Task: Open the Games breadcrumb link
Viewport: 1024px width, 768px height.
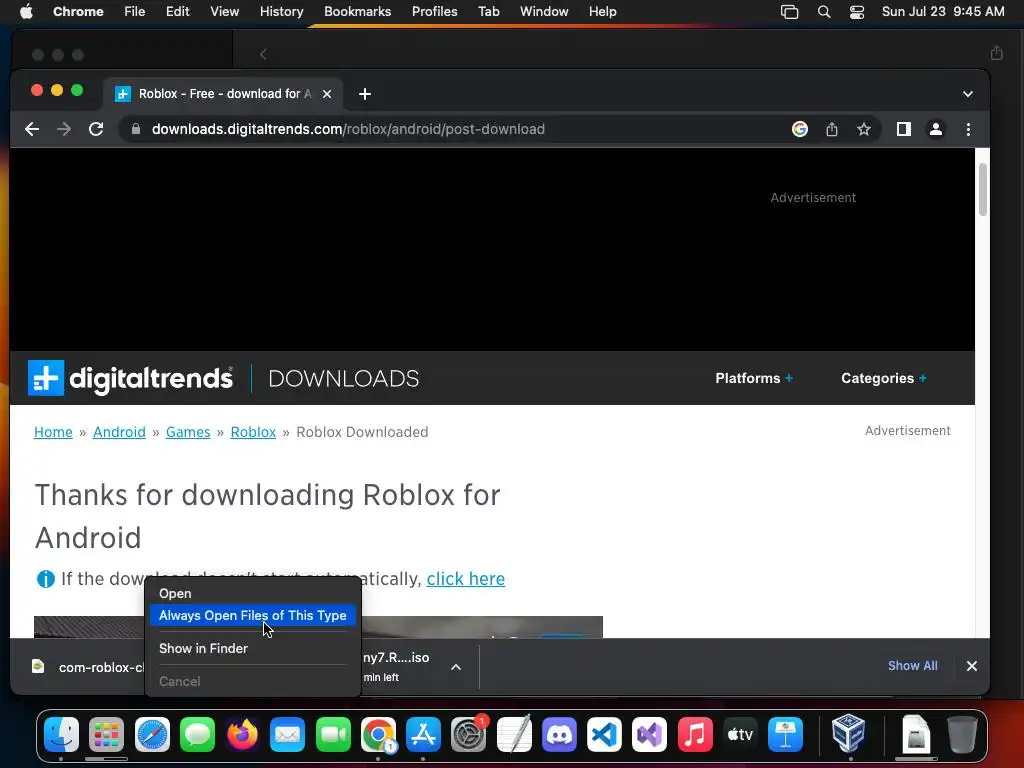Action: [x=188, y=432]
